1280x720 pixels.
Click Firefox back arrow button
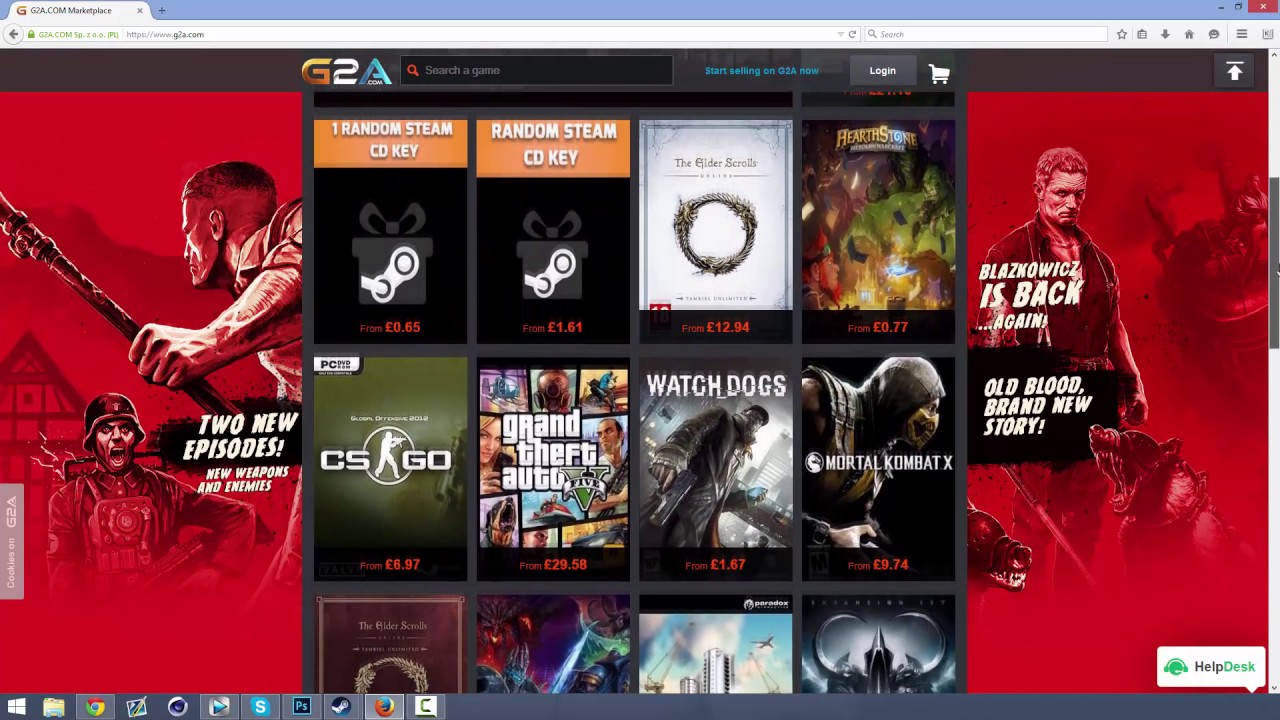(13, 34)
